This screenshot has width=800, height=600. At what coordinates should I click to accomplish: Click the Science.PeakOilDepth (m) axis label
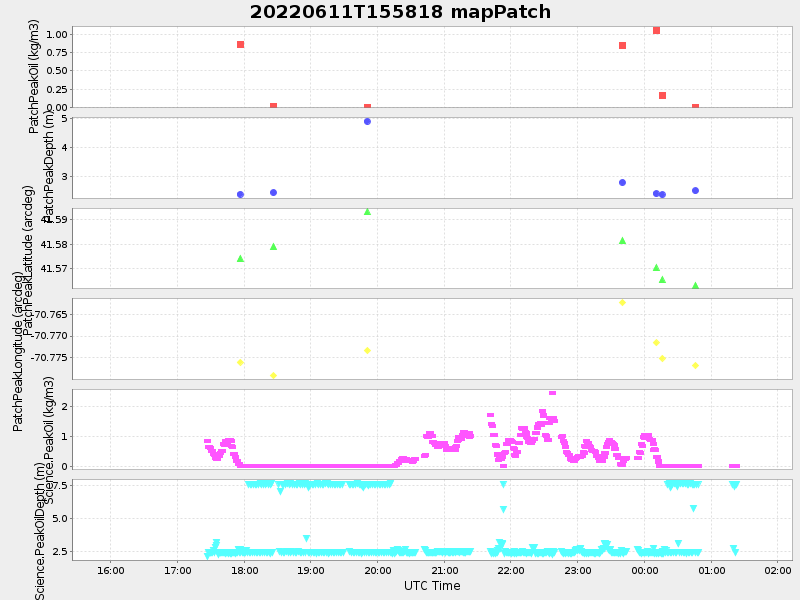click(40, 531)
